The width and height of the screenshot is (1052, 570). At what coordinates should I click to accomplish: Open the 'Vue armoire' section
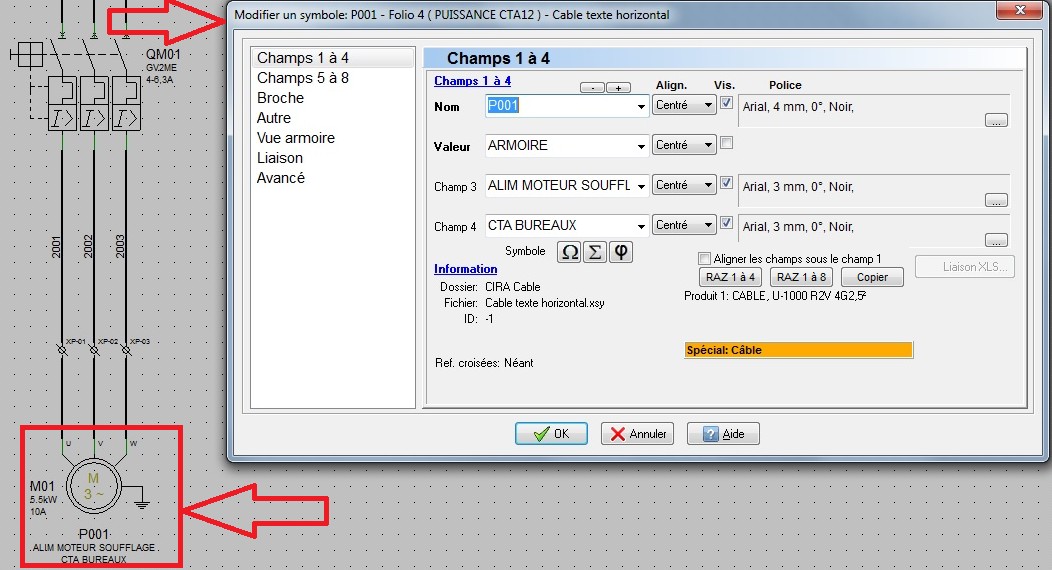tap(295, 138)
